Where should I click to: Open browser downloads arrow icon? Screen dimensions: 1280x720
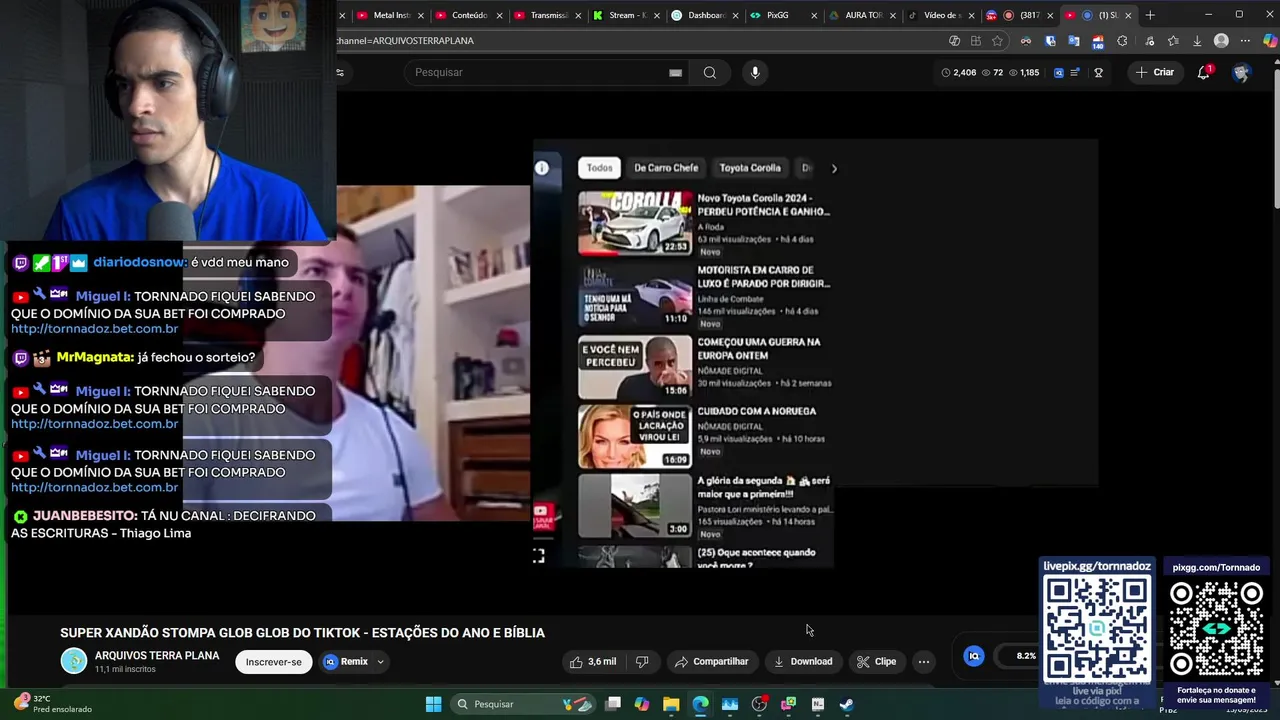click(1197, 41)
